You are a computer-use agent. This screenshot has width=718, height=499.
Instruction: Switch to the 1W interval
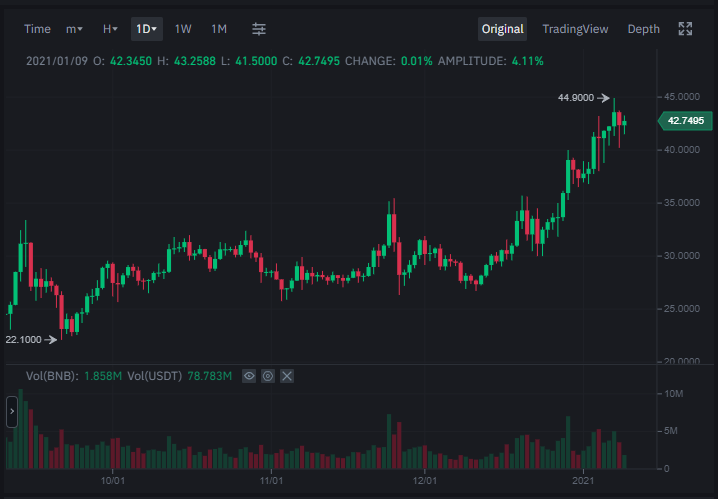(x=183, y=29)
